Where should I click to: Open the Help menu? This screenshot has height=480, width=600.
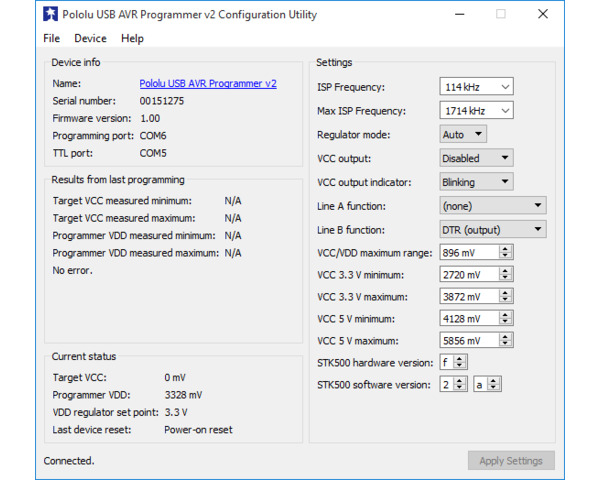[132, 38]
